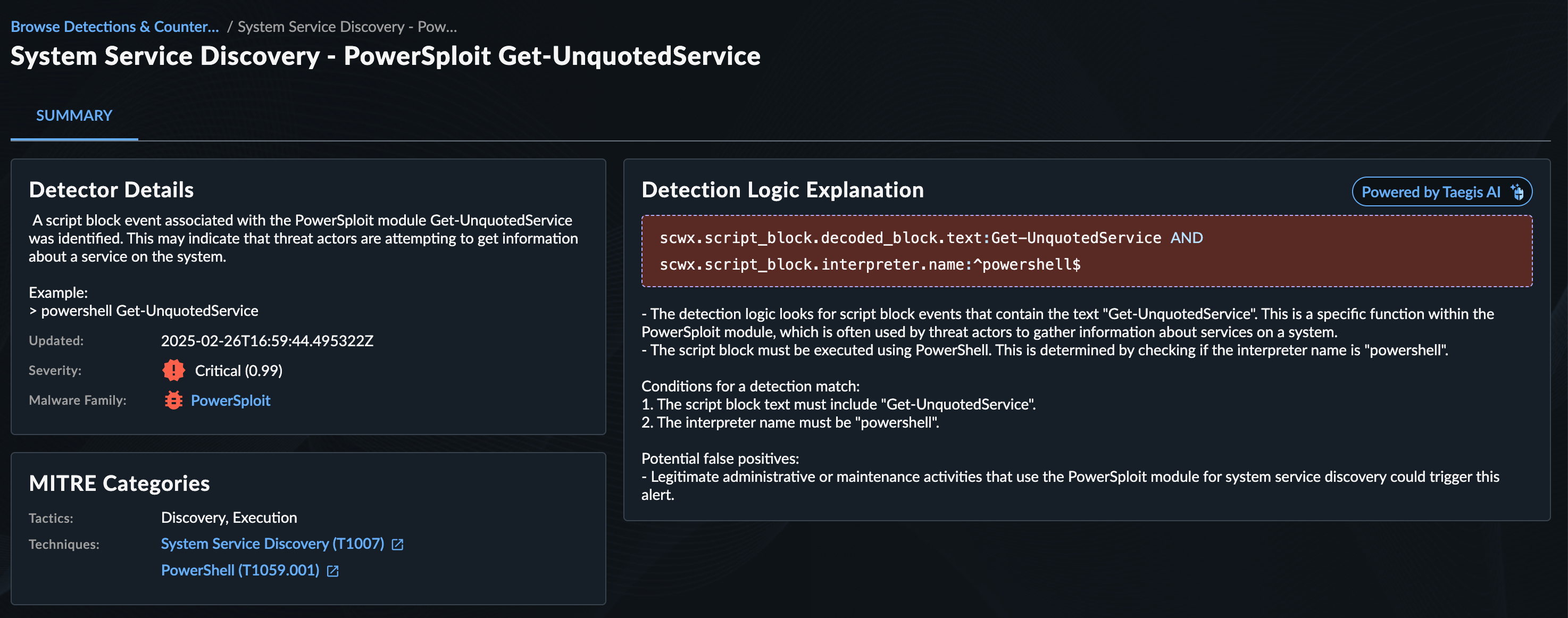The height and width of the screenshot is (618, 1568).
Task: Click the System Service Discovery - Pow... breadcrumb
Action: [347, 27]
